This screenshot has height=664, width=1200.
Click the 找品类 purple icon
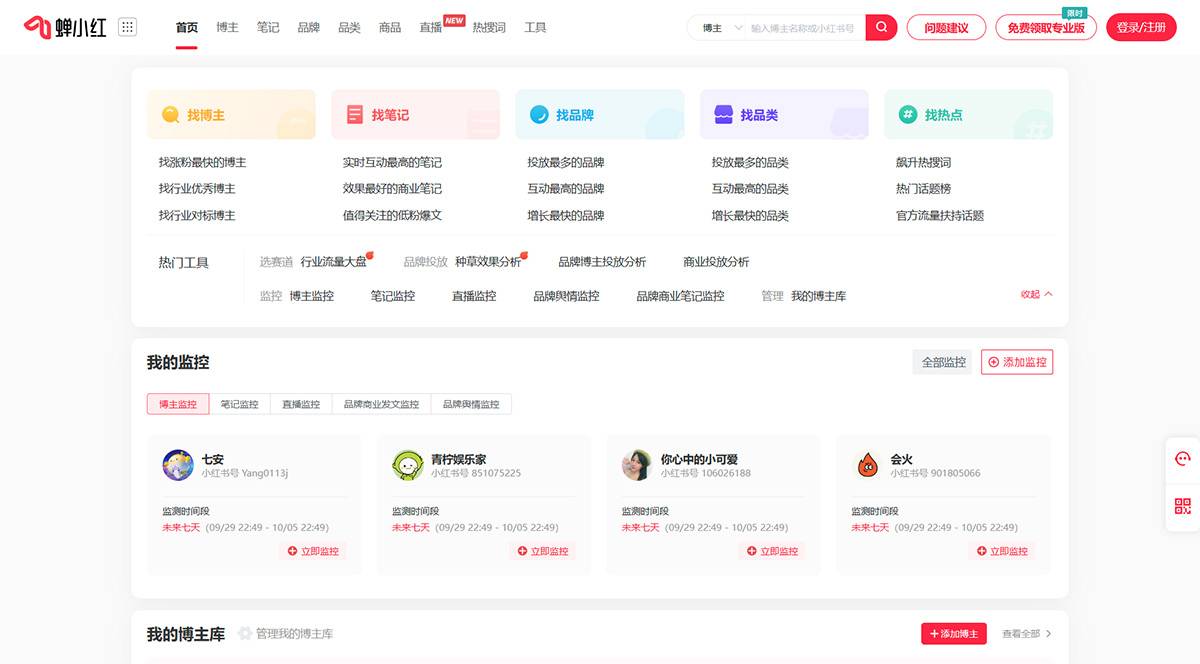[722, 113]
